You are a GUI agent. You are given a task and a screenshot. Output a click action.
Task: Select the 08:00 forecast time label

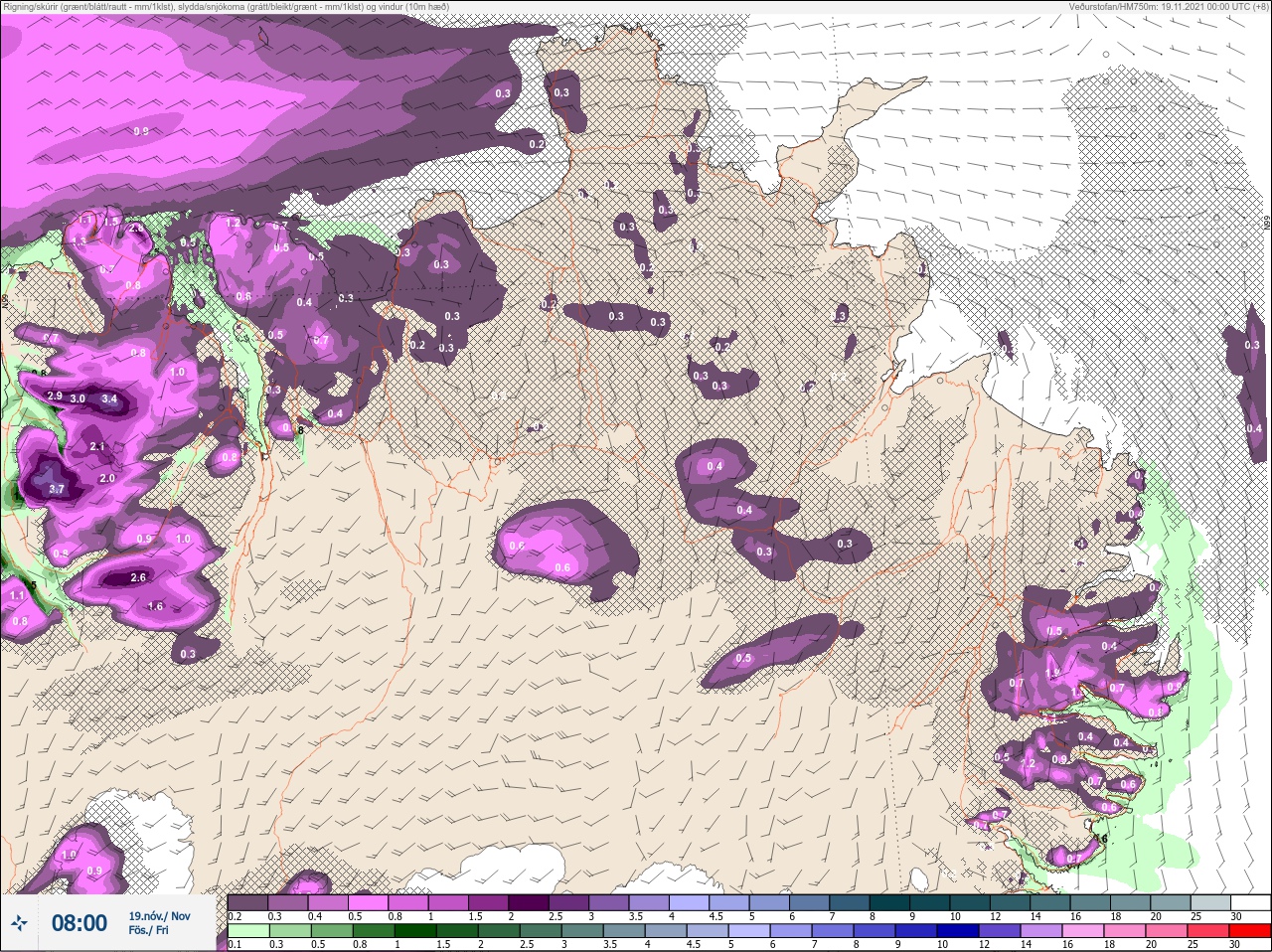coord(79,923)
